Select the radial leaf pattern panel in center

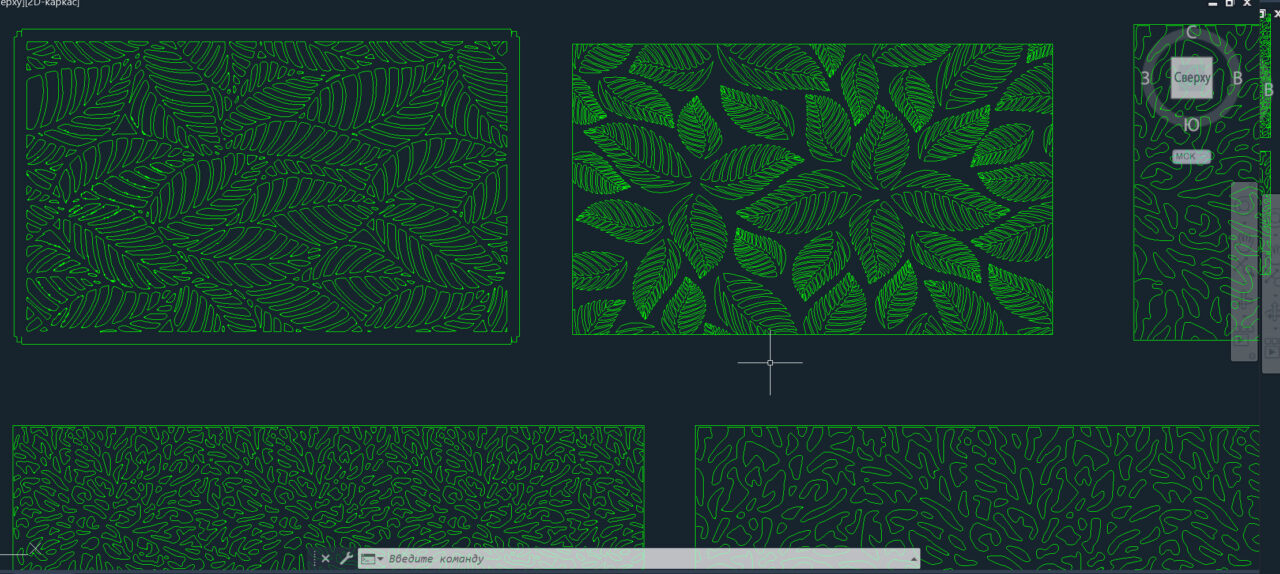811,188
